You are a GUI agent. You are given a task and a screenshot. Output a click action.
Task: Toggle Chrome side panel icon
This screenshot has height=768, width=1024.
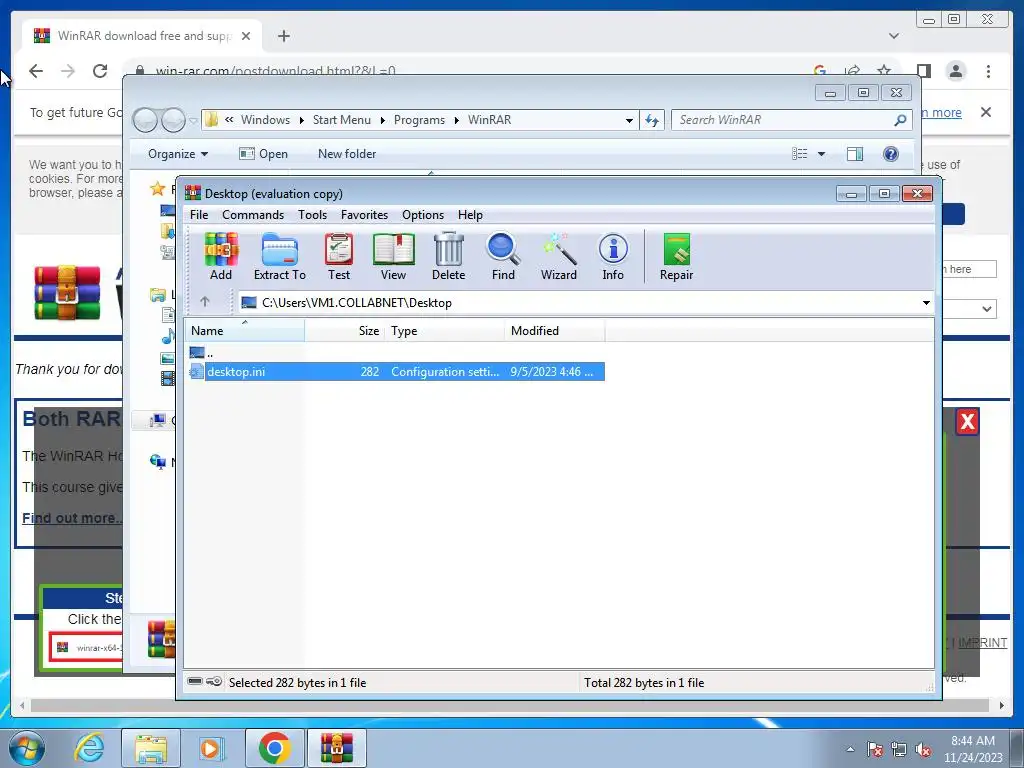[923, 71]
